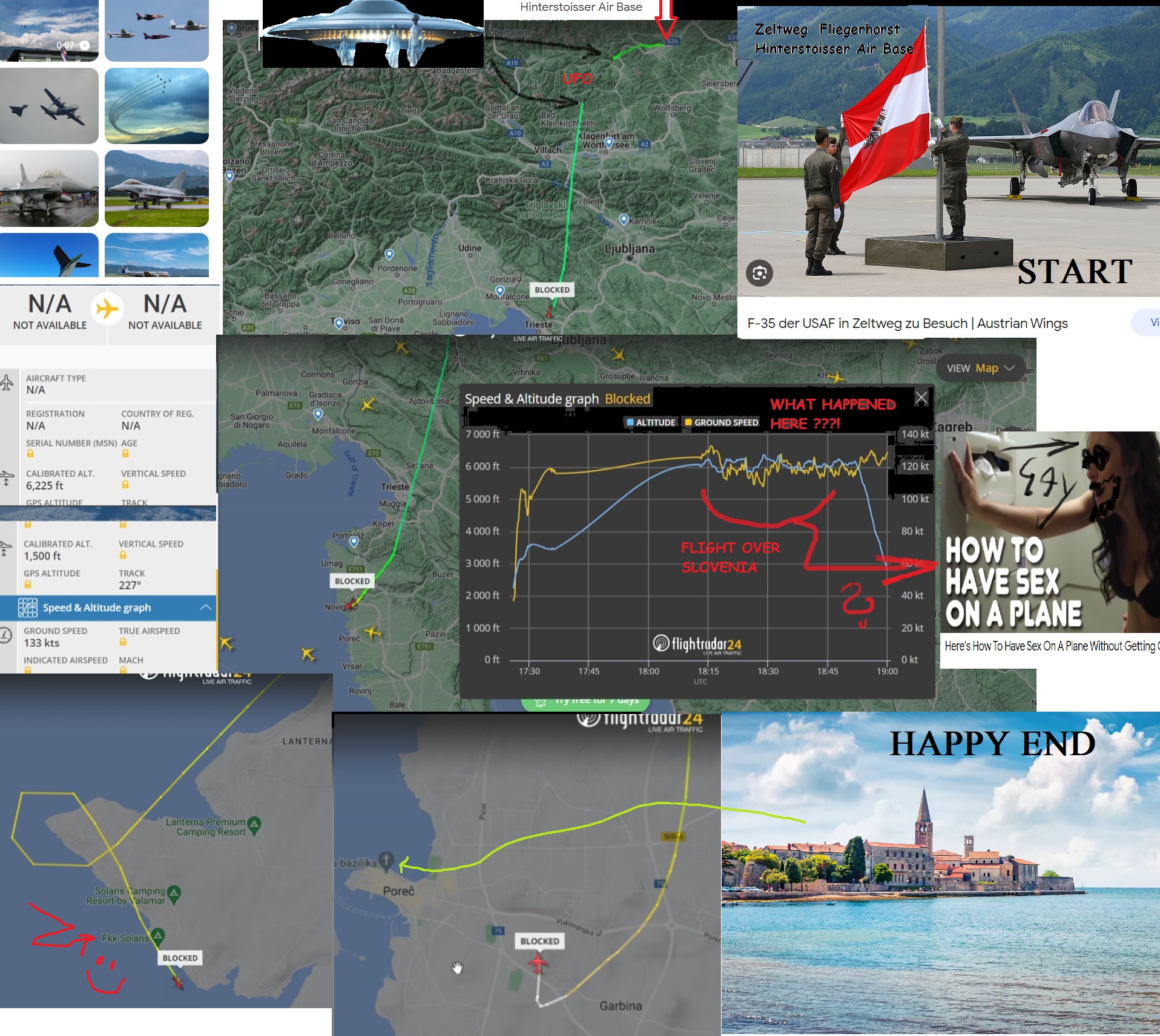Click BLOCKED flight label near Fkk Solaris
This screenshot has width=1160, height=1036.
click(x=180, y=958)
